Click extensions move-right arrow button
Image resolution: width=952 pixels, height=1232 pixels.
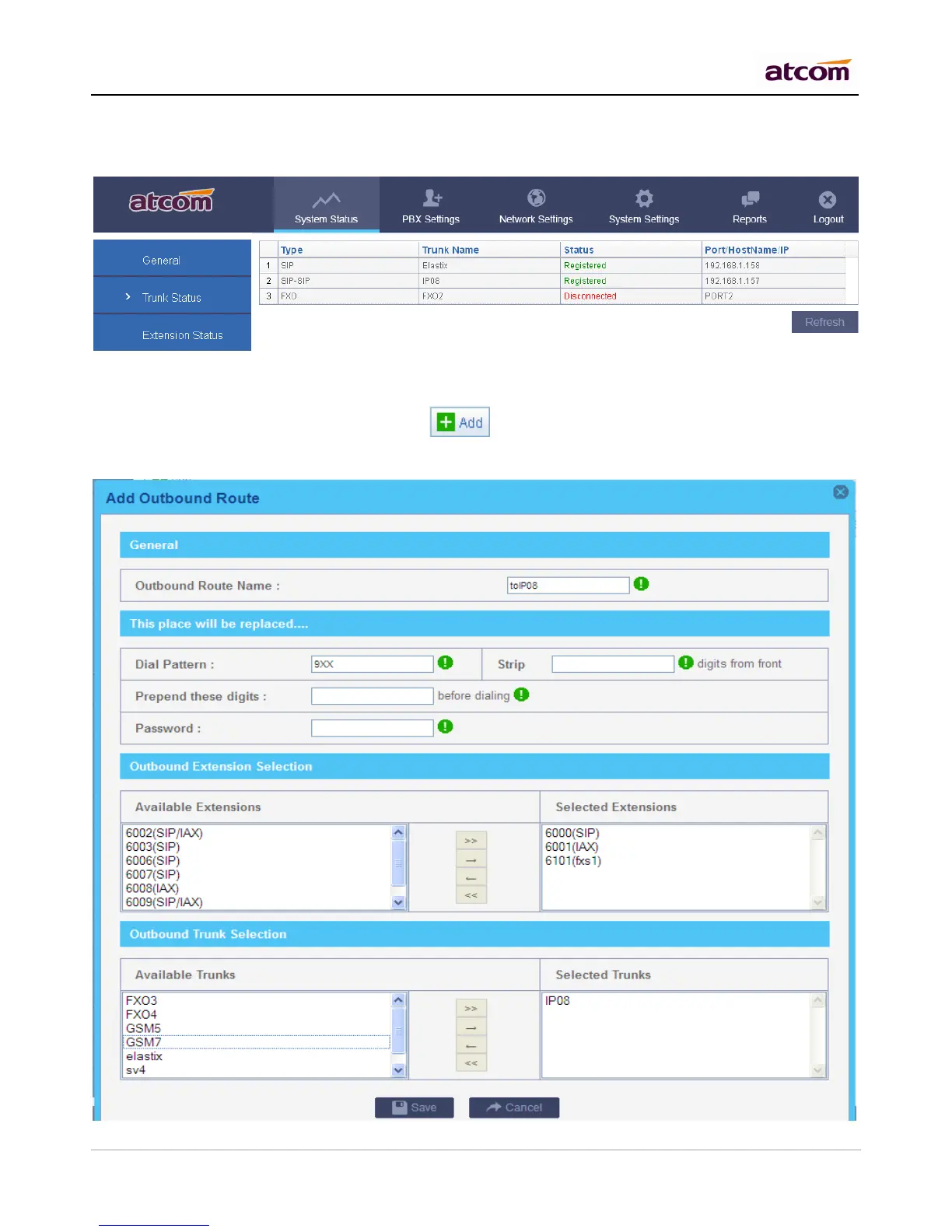471,859
